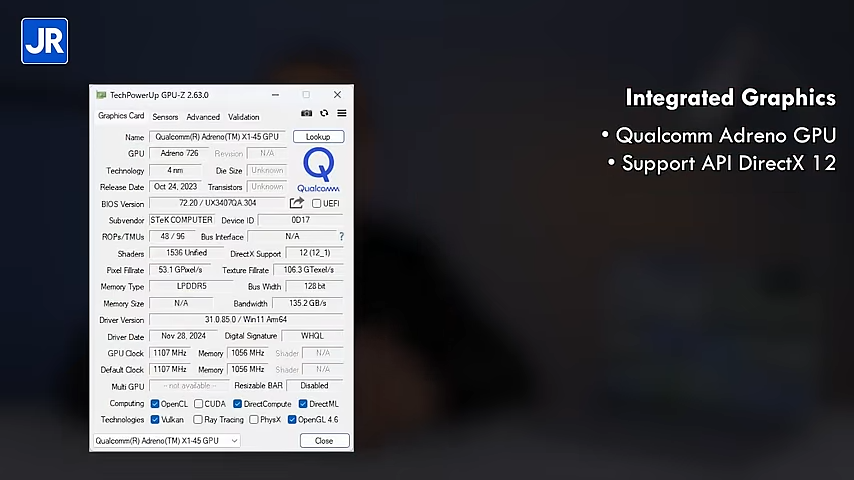Click the 106.3 GTexel/s texture fillrate

pos(308,270)
